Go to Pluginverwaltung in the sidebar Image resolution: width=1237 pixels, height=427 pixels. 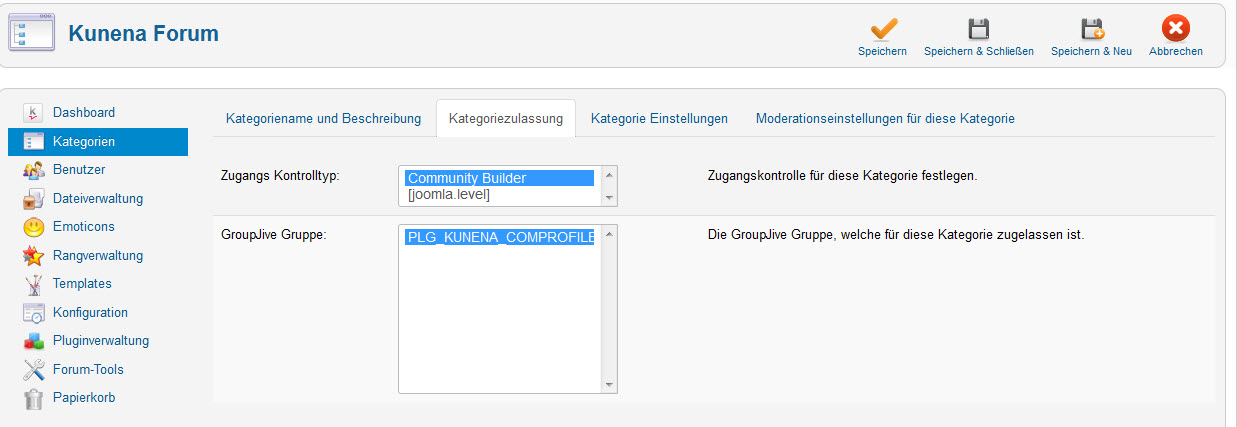click(x=101, y=341)
